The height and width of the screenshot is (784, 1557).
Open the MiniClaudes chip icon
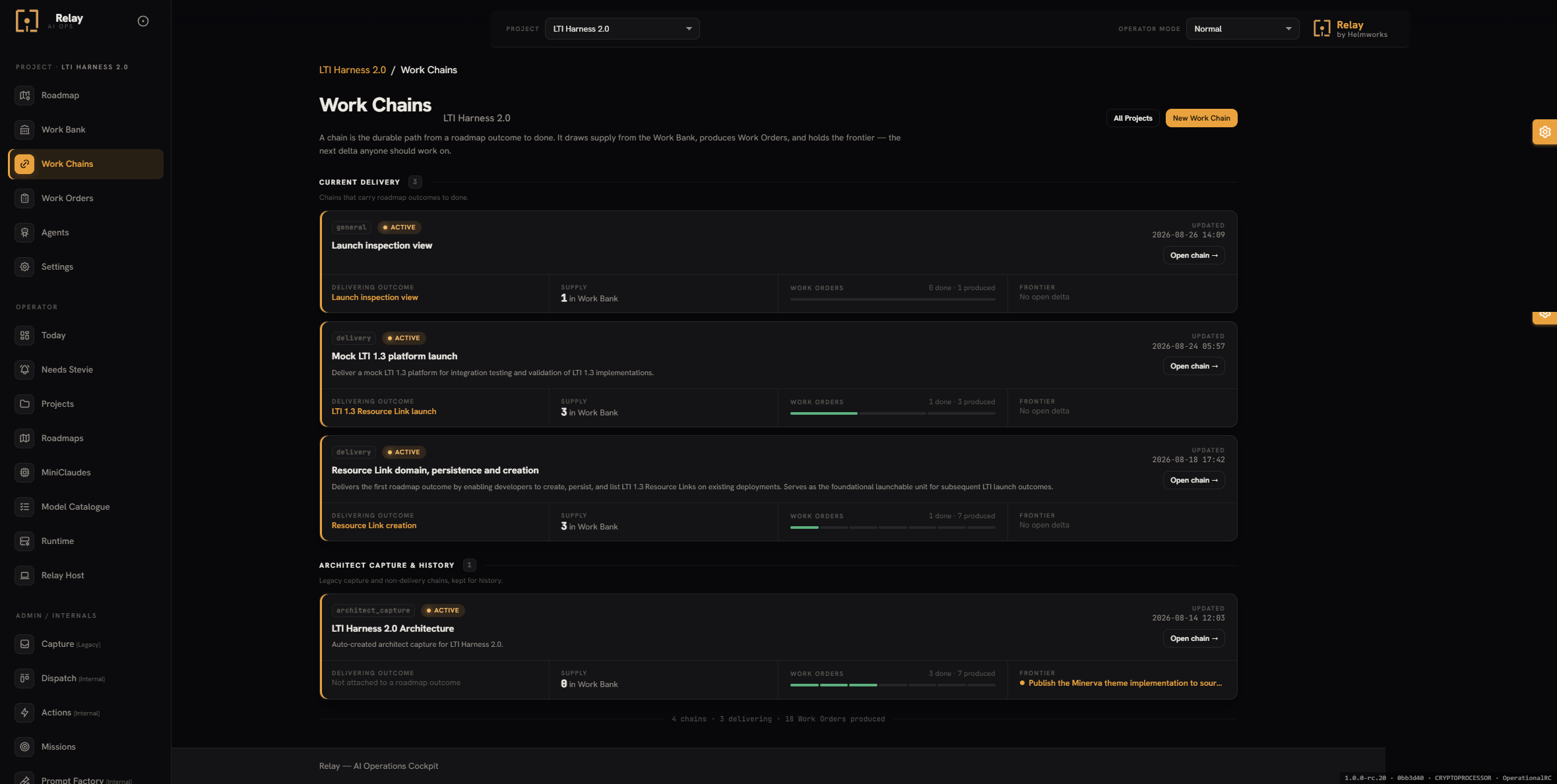(x=24, y=473)
